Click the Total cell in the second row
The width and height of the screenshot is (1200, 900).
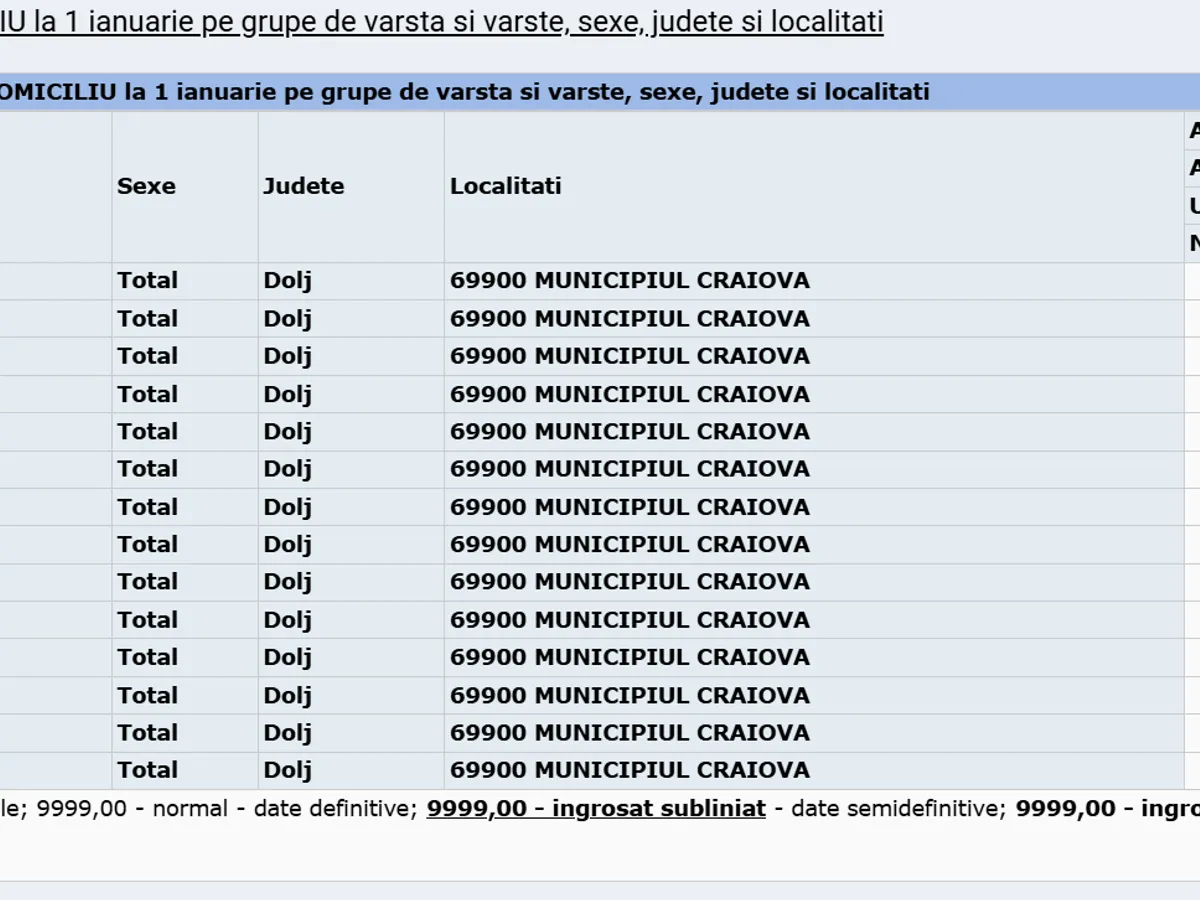tap(147, 319)
